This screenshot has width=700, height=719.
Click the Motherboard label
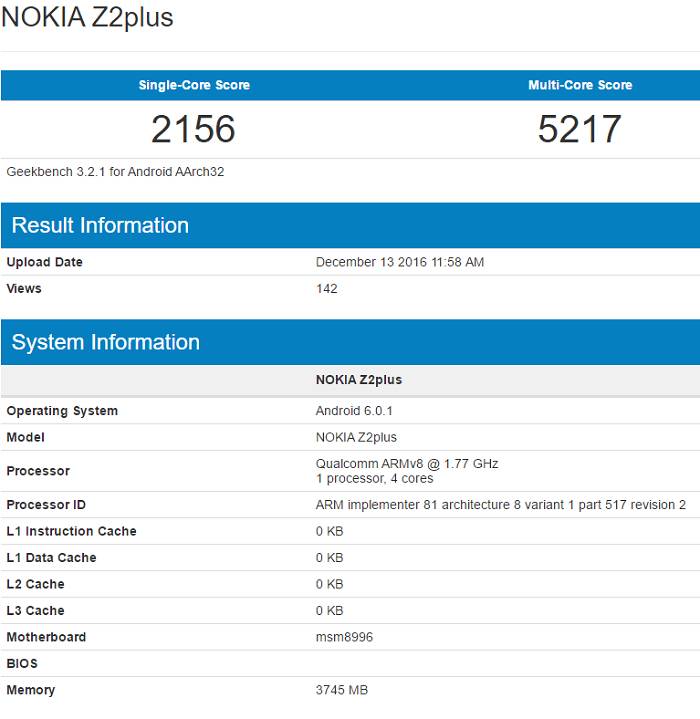[x=46, y=637]
